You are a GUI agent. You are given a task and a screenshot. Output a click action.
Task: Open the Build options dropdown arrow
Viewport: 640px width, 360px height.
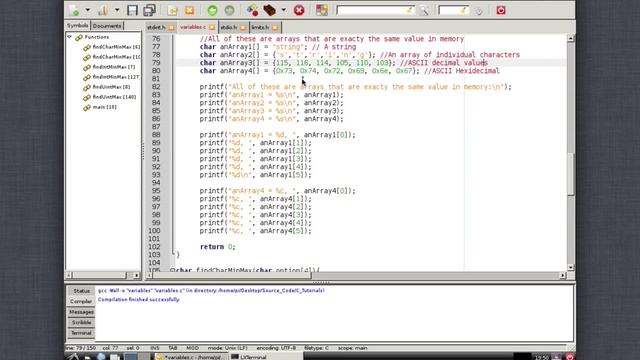[284, 10]
